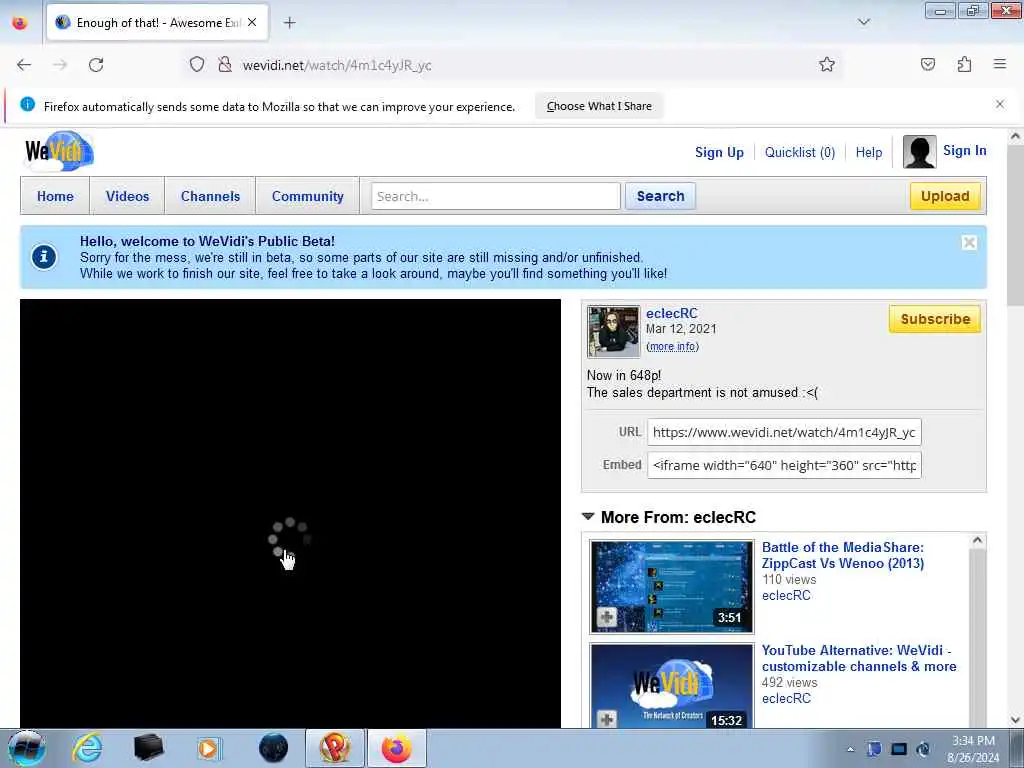Open the Channels tab

[210, 196]
